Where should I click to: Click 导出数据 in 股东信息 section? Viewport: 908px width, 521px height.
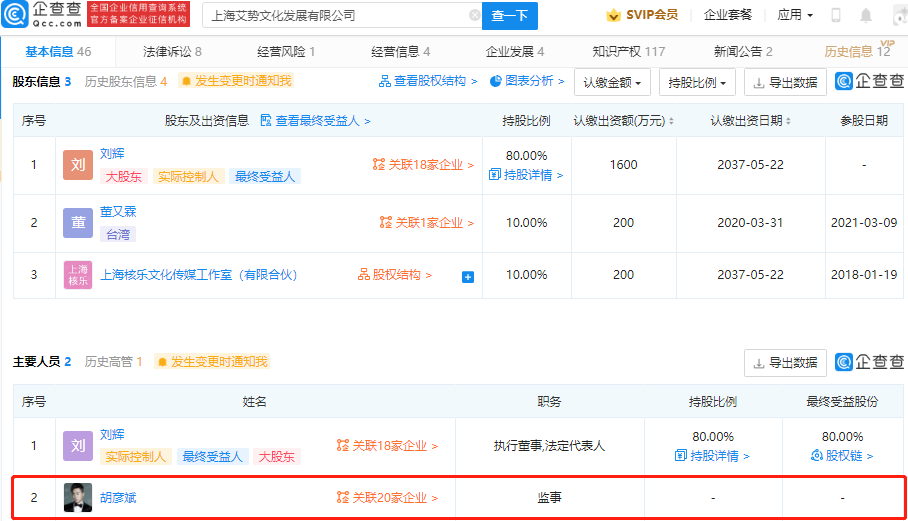click(785, 82)
